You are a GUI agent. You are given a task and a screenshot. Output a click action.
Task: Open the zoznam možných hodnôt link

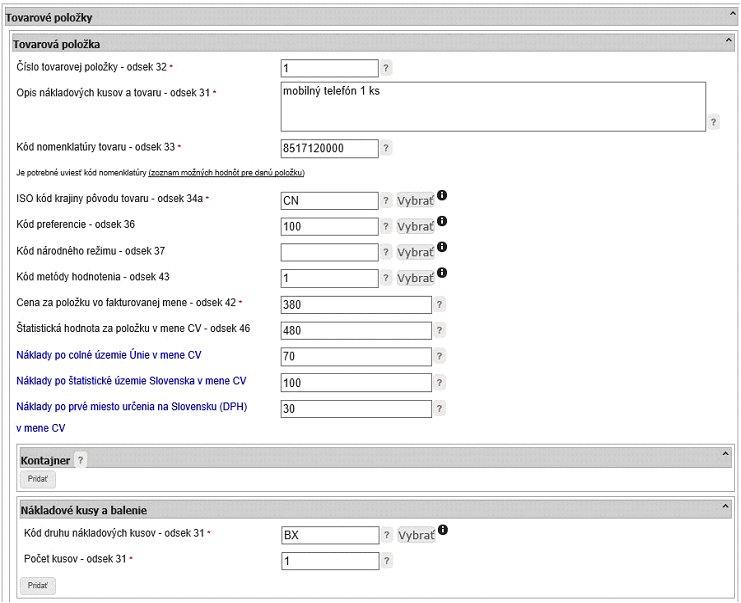[226, 173]
